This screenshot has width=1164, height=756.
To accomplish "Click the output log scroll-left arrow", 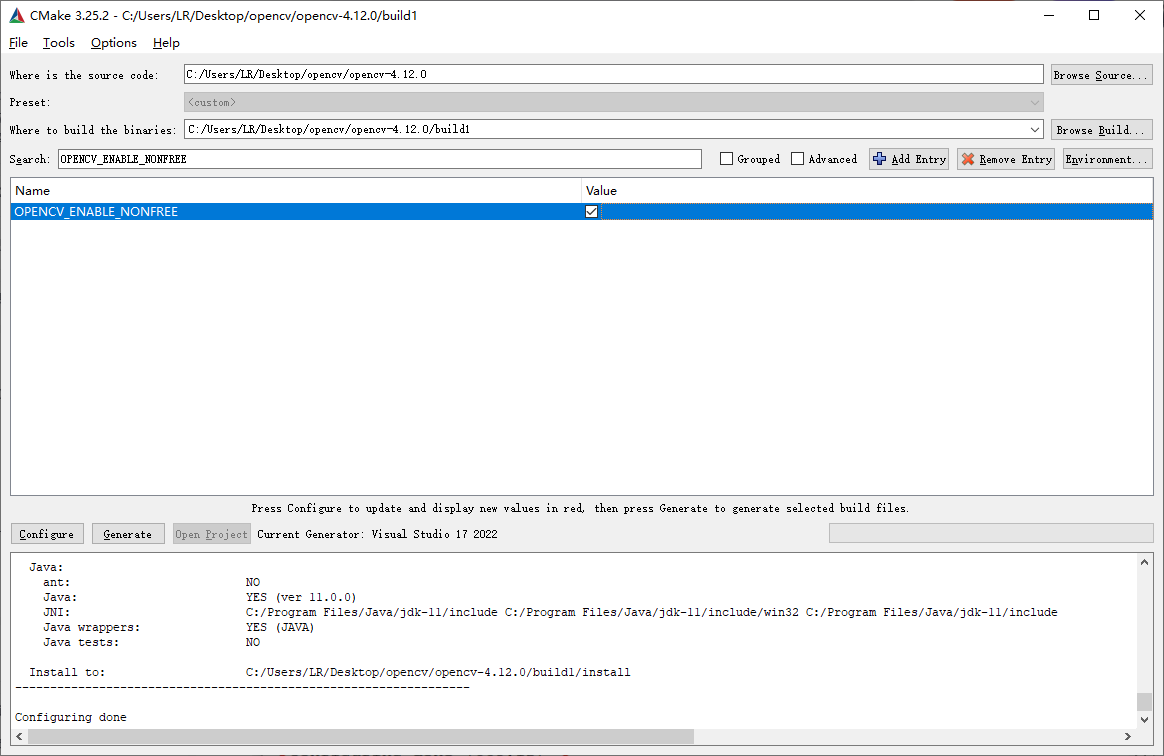I will [x=20, y=737].
